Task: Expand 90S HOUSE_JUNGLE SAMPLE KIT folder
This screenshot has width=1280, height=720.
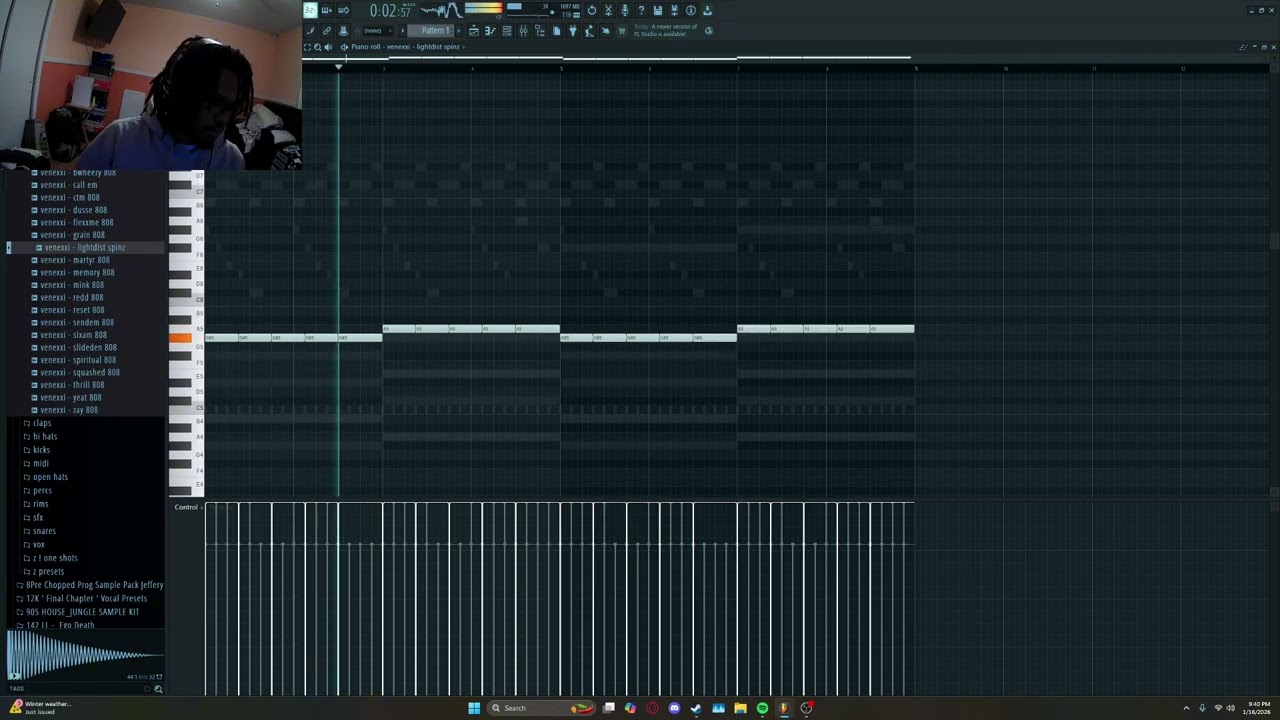Action: 82,612
